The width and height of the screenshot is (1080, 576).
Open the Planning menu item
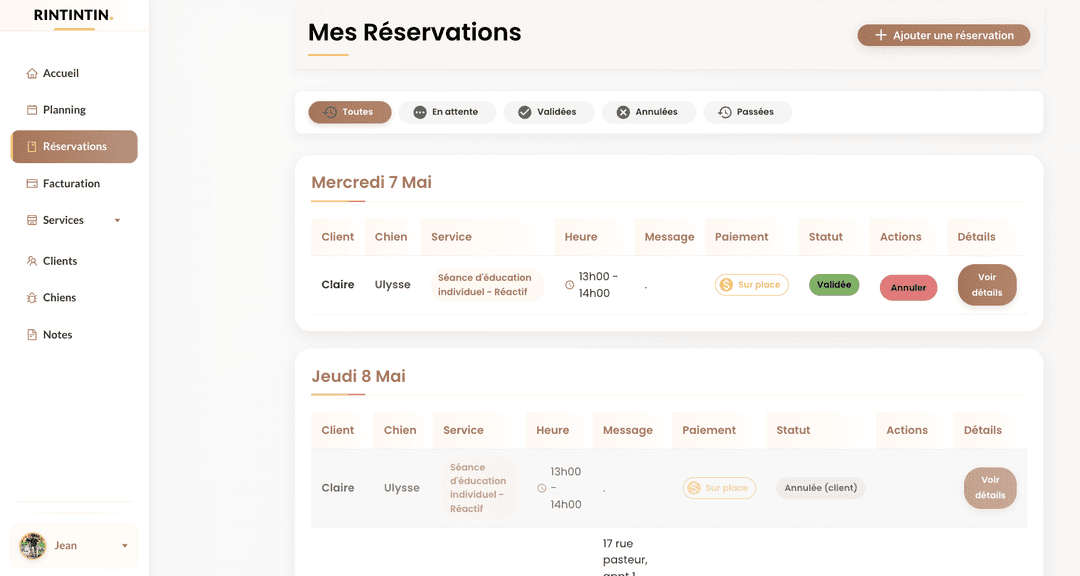64,110
